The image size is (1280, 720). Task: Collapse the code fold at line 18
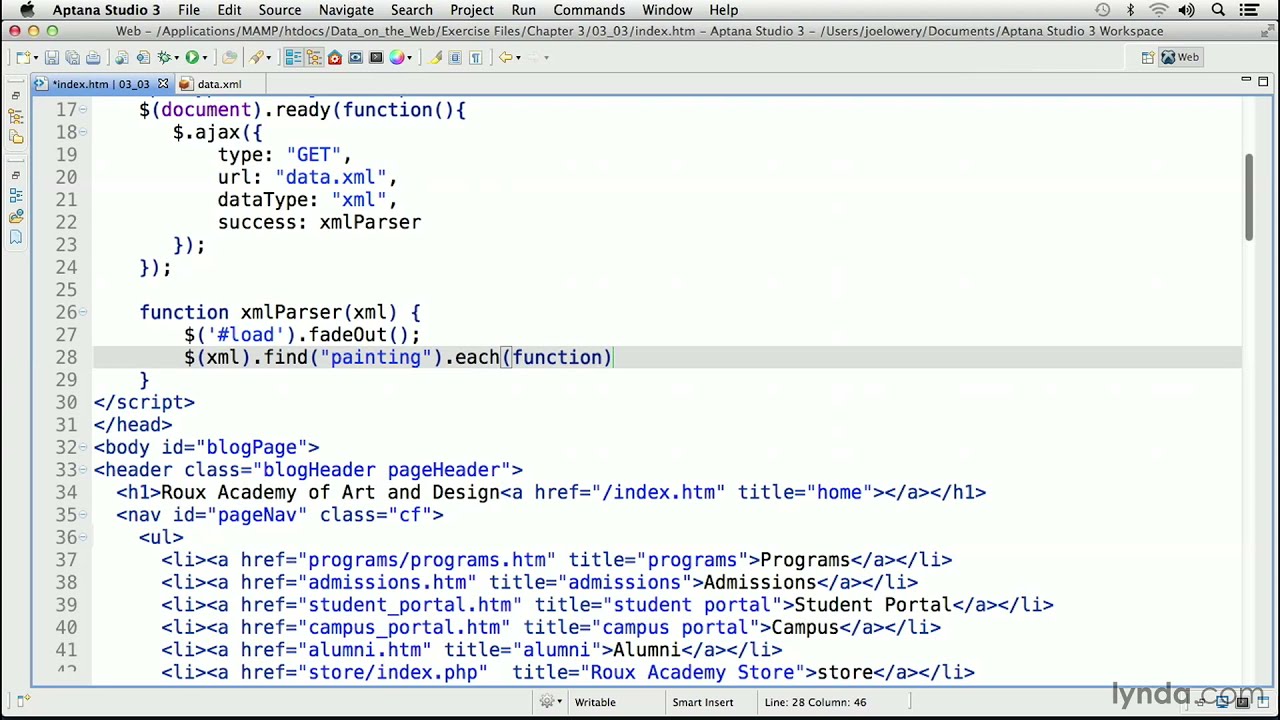(83, 132)
